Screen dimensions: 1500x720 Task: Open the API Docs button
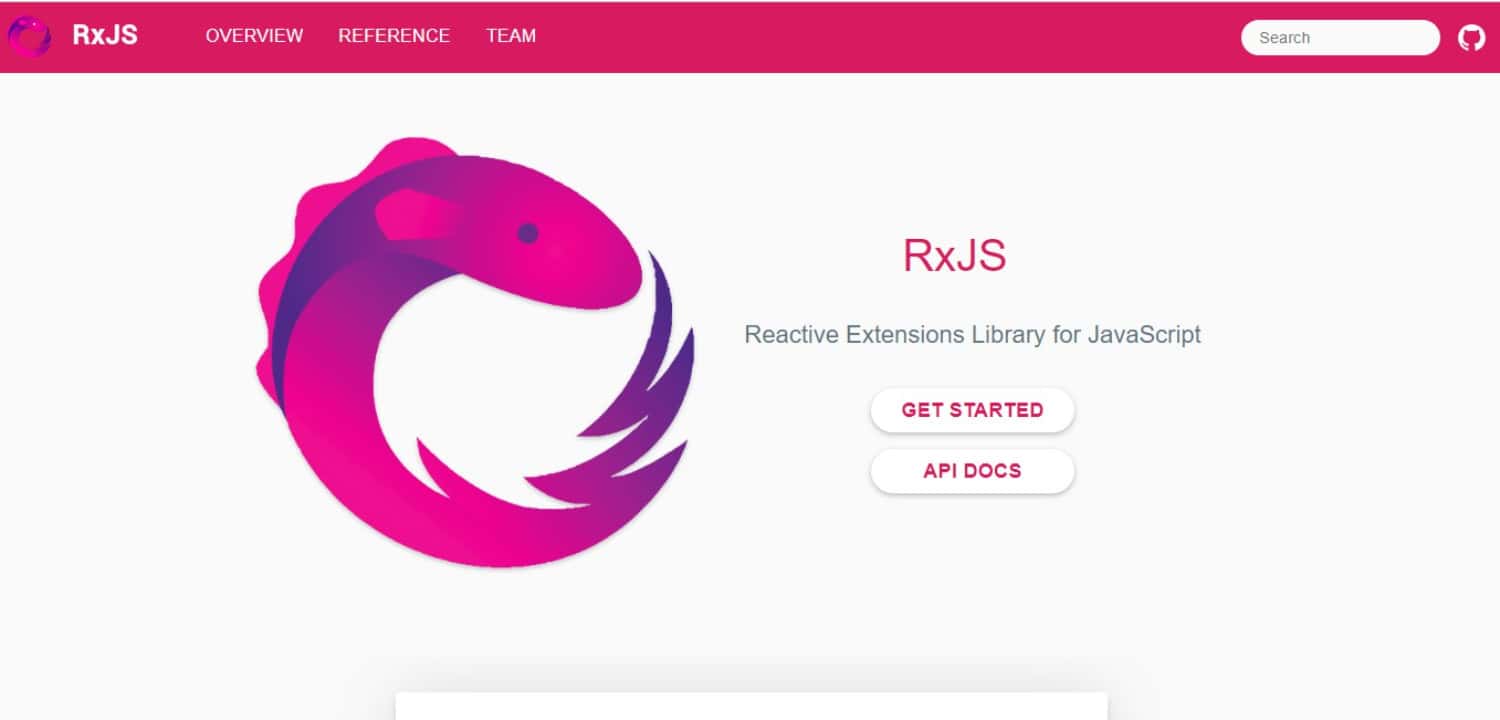tap(972, 471)
